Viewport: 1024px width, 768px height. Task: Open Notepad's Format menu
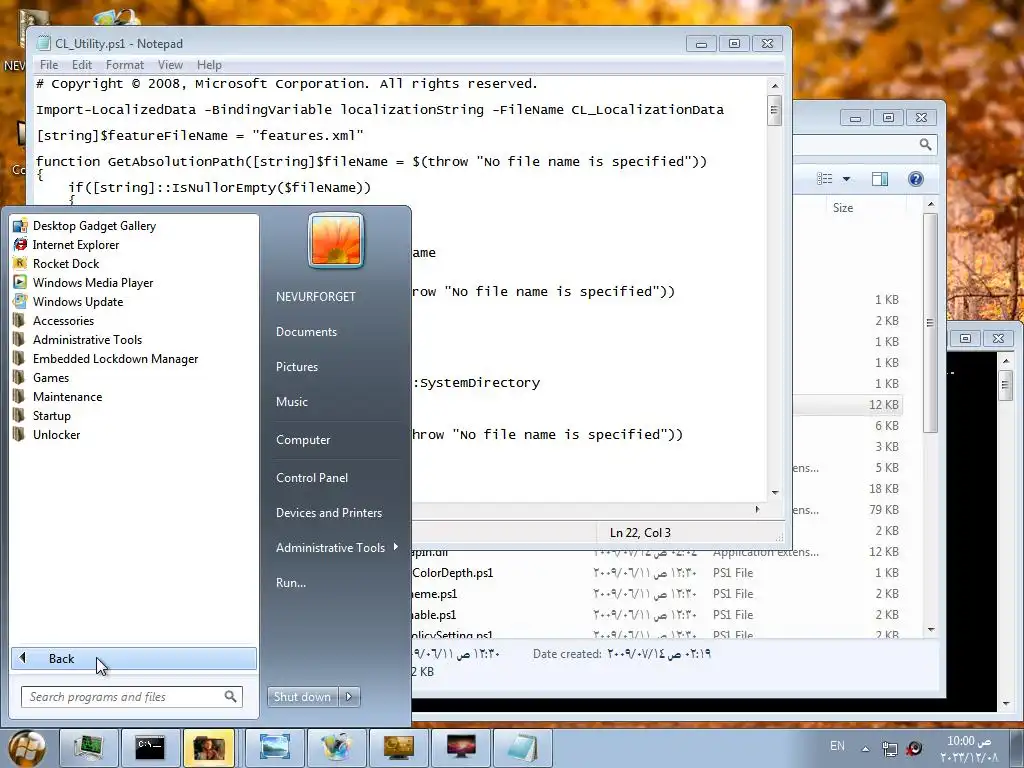point(125,65)
